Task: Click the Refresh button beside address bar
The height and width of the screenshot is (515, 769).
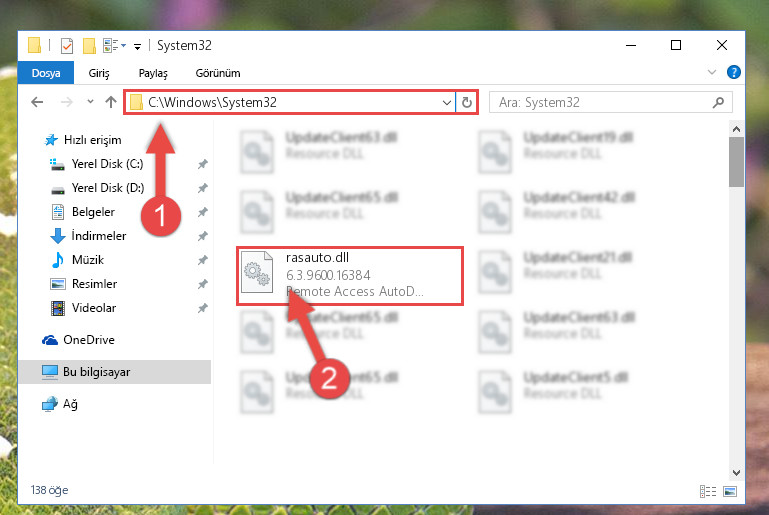Action: (466, 103)
